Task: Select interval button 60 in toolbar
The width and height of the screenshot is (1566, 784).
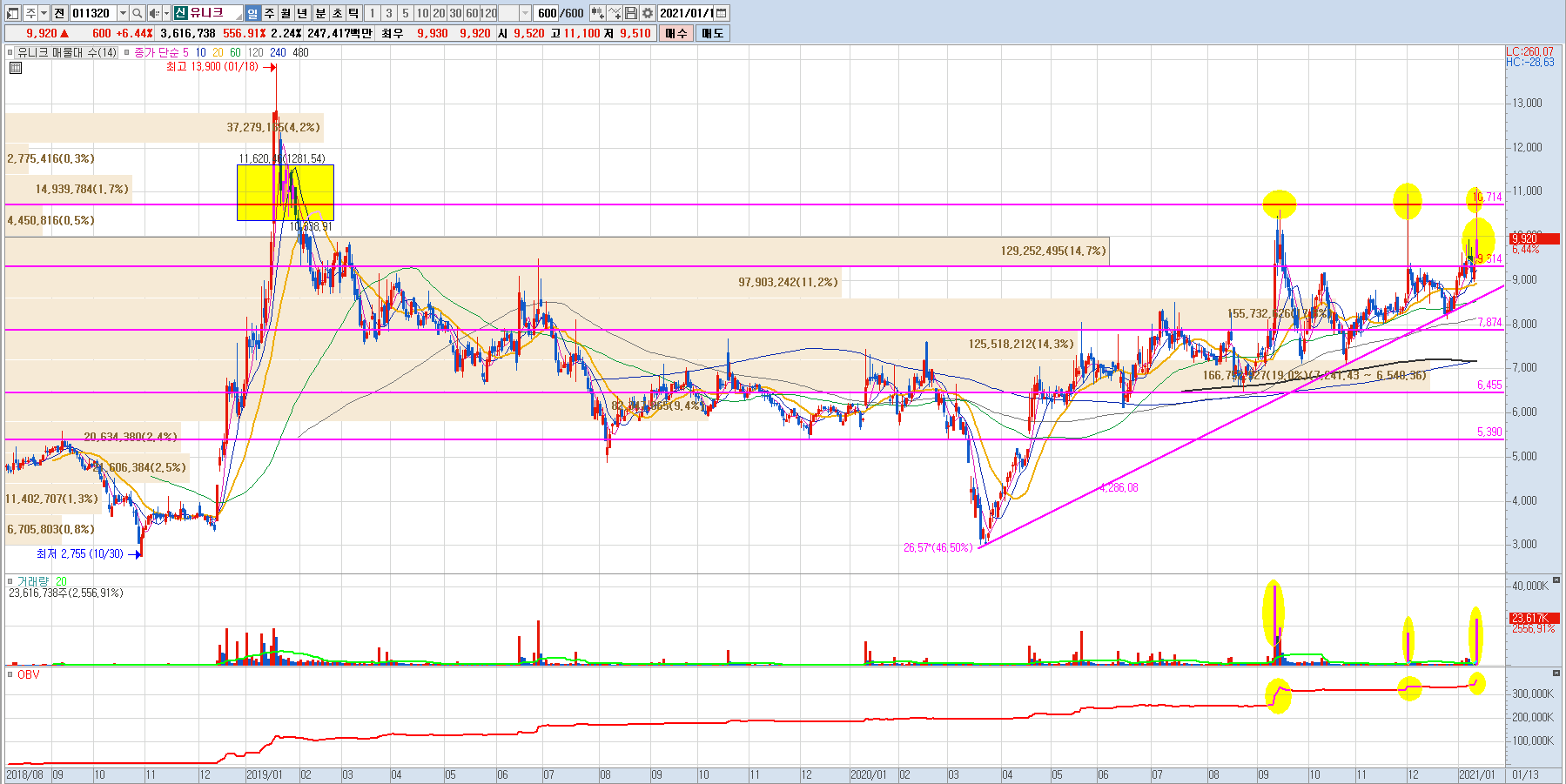Action: [x=472, y=13]
